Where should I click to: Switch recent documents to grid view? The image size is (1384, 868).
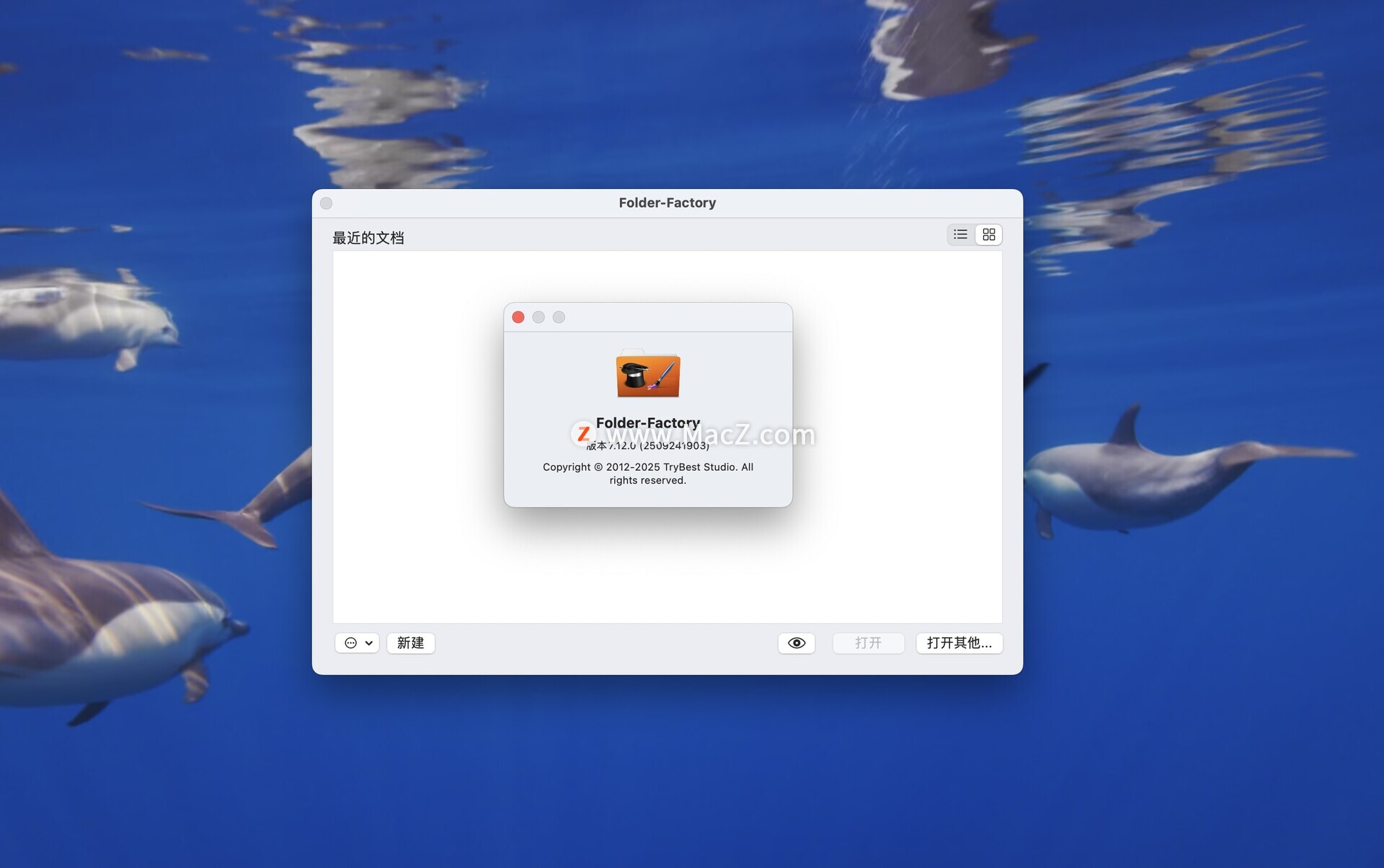coord(988,235)
